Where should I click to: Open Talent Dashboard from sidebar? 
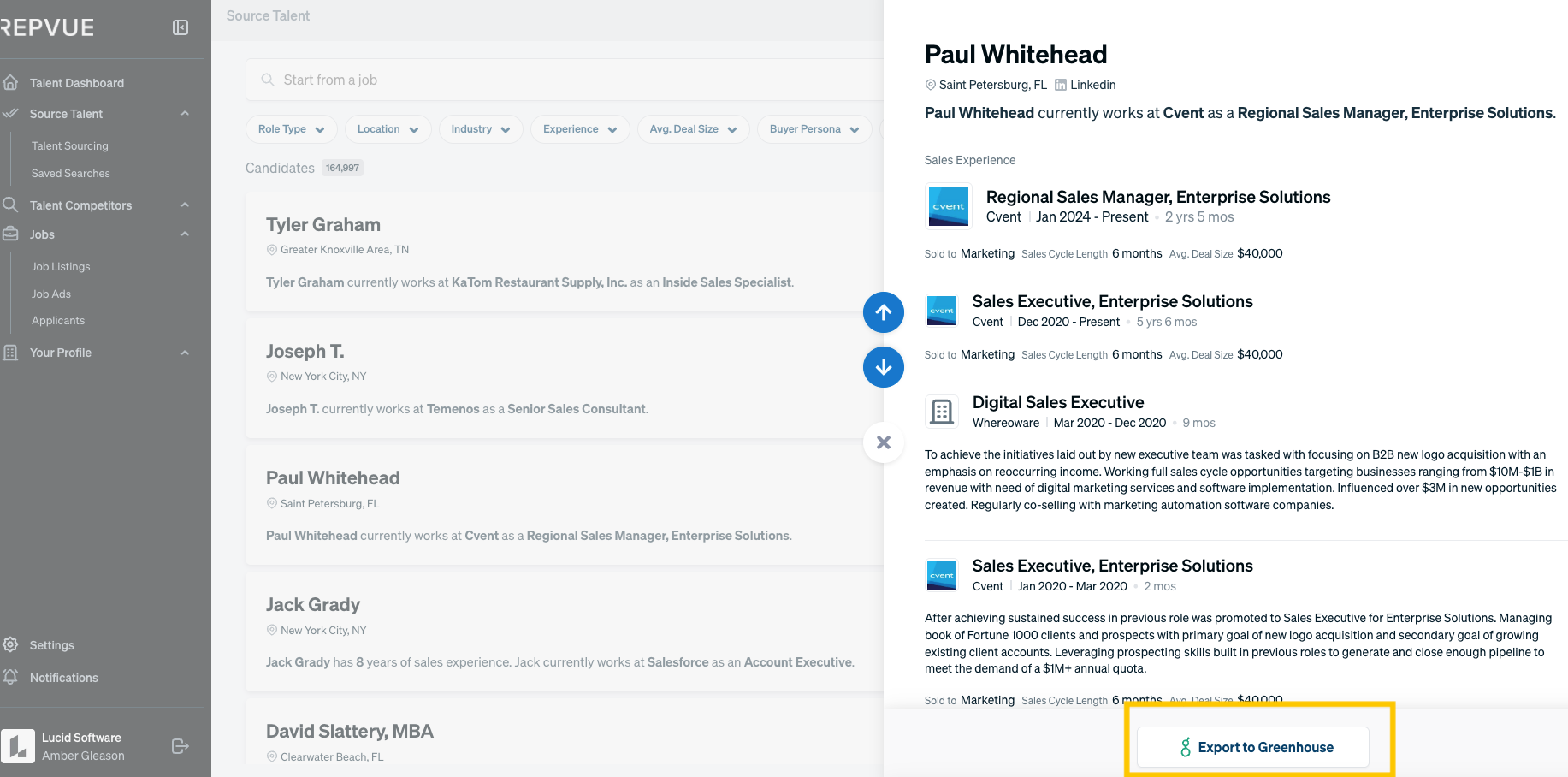[77, 83]
